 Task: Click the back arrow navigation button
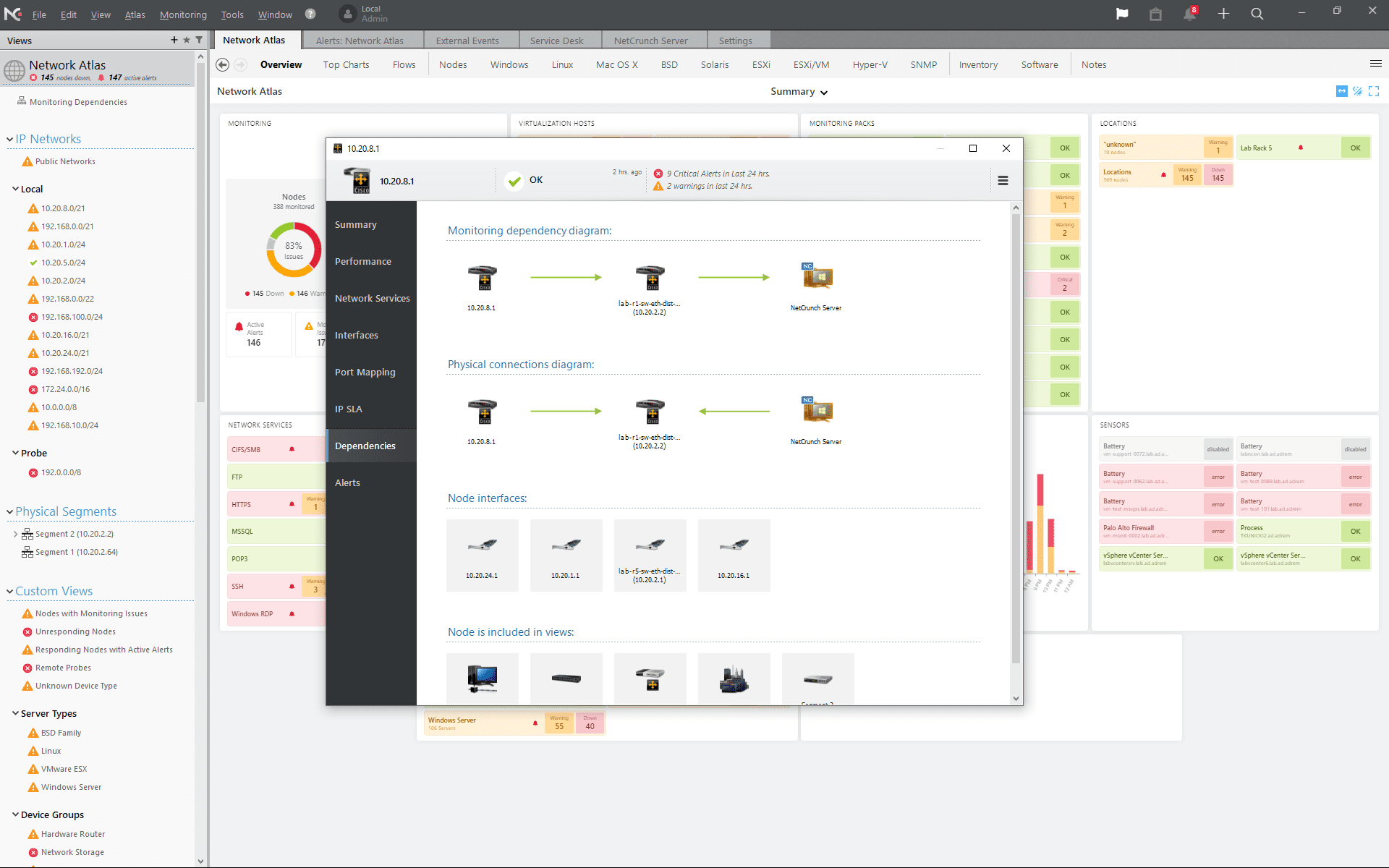223,64
